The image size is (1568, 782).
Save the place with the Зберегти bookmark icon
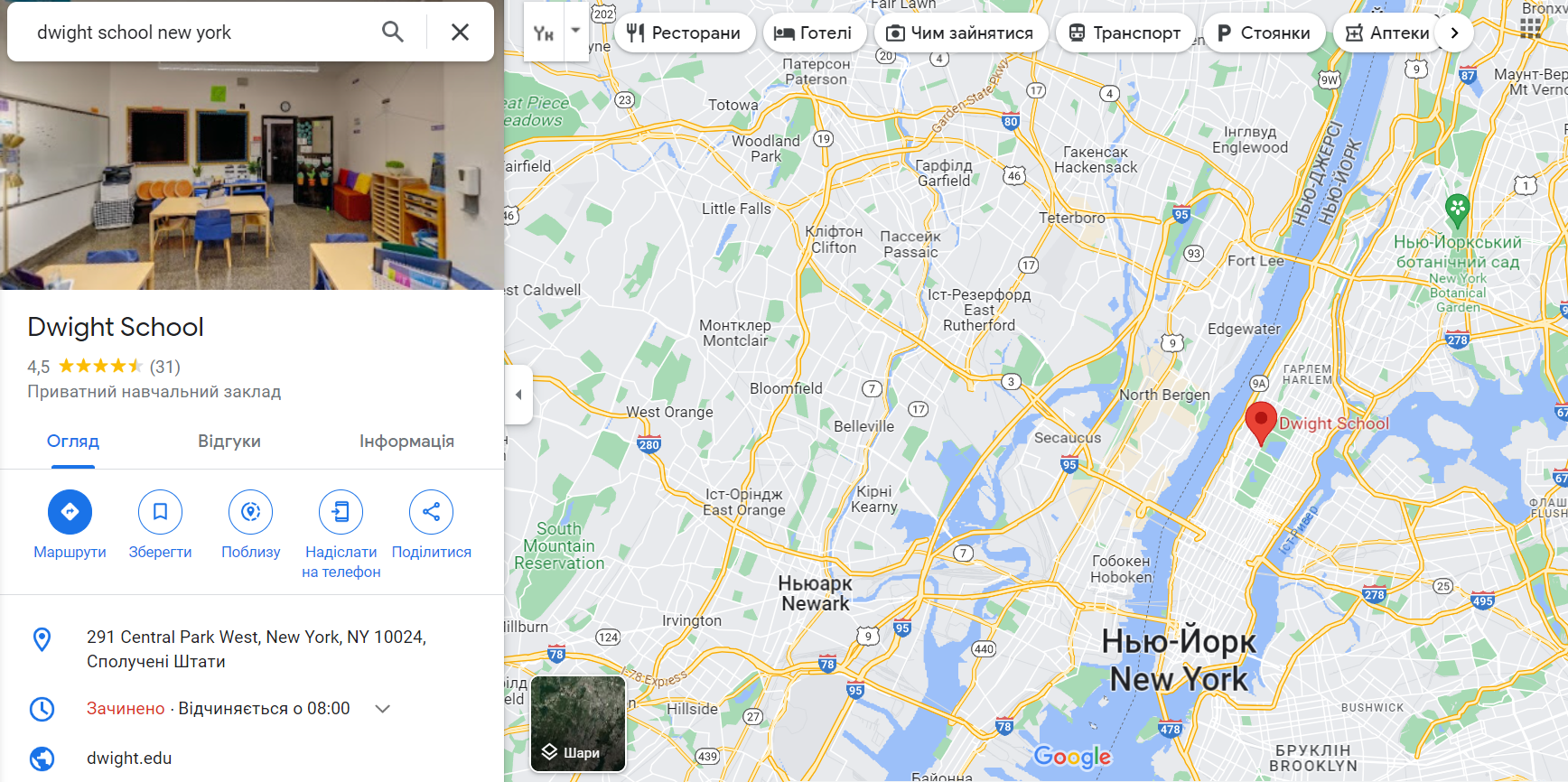[160, 512]
